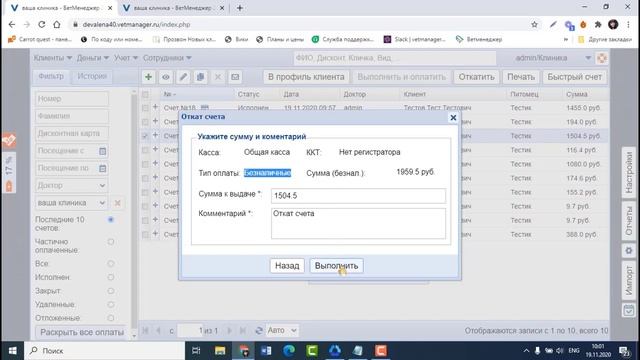Open File Explorer from taskbar
This screenshot has width=640, height=360.
pyautogui.click(x=220, y=351)
